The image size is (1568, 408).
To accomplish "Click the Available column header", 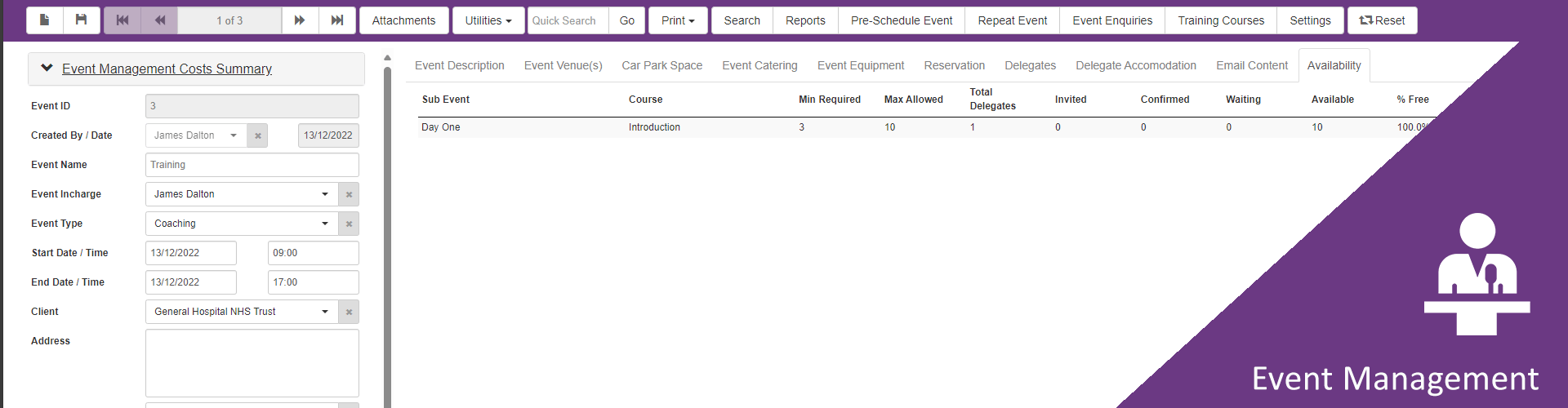I will 1333,100.
